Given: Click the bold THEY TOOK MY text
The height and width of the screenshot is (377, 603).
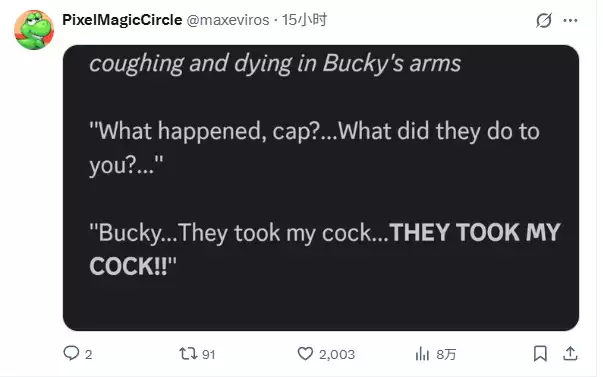Looking at the screenshot, I should 475,232.
